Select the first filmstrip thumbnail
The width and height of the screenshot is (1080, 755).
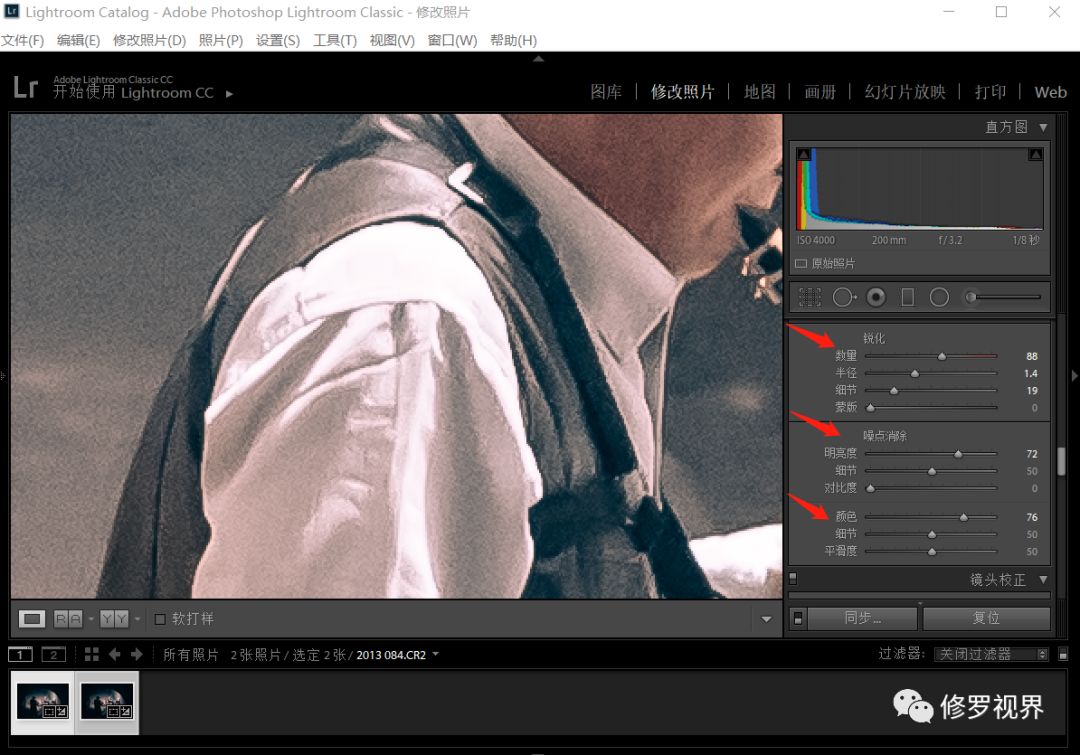[43, 702]
